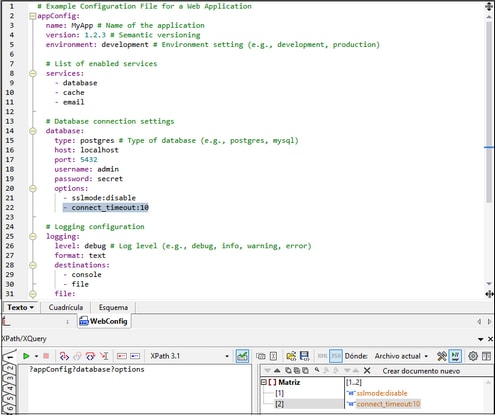The height and width of the screenshot is (415, 495).
Task: Click the save floppy disk icon
Action: coord(304,356)
